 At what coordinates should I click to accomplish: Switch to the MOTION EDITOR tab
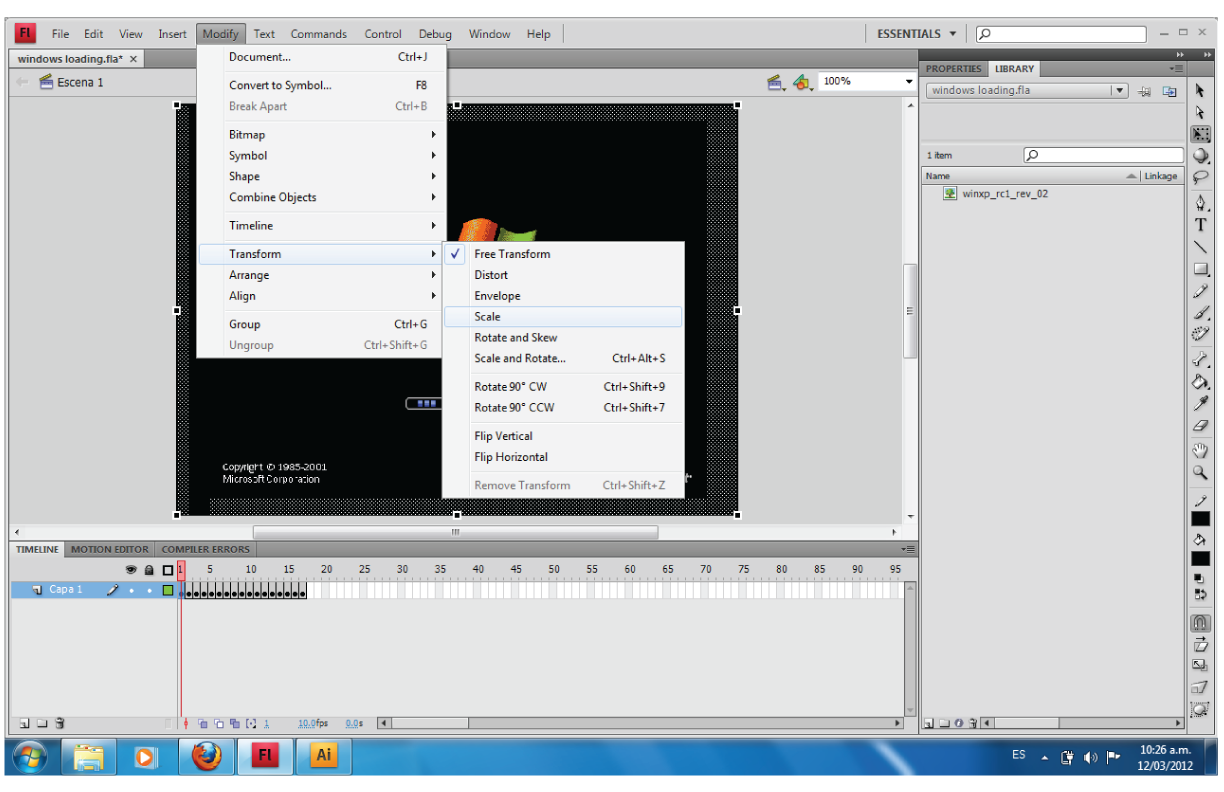(x=110, y=549)
